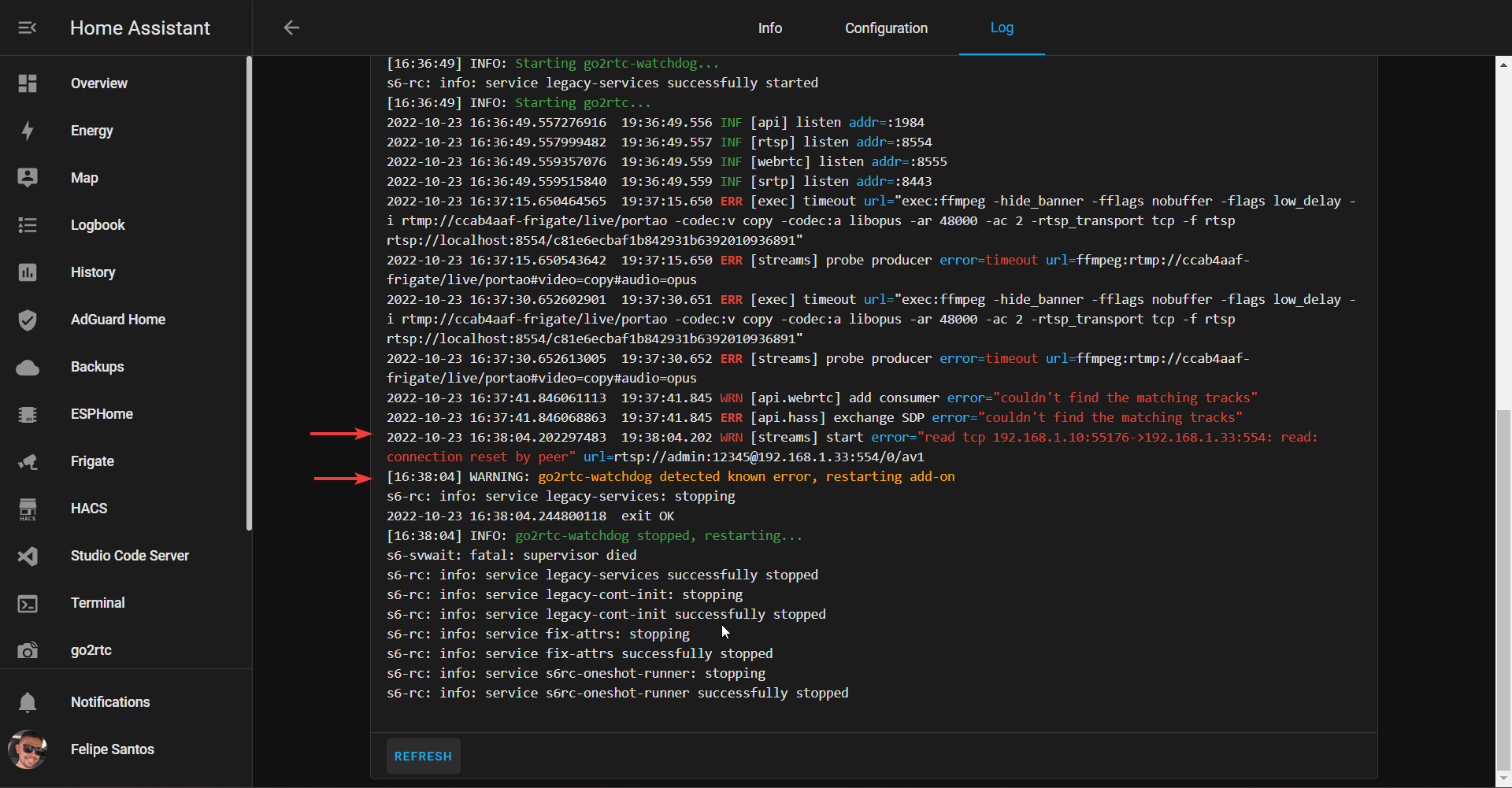The image size is (1512, 788).
Task: Open the Logbook
Action: click(x=98, y=225)
